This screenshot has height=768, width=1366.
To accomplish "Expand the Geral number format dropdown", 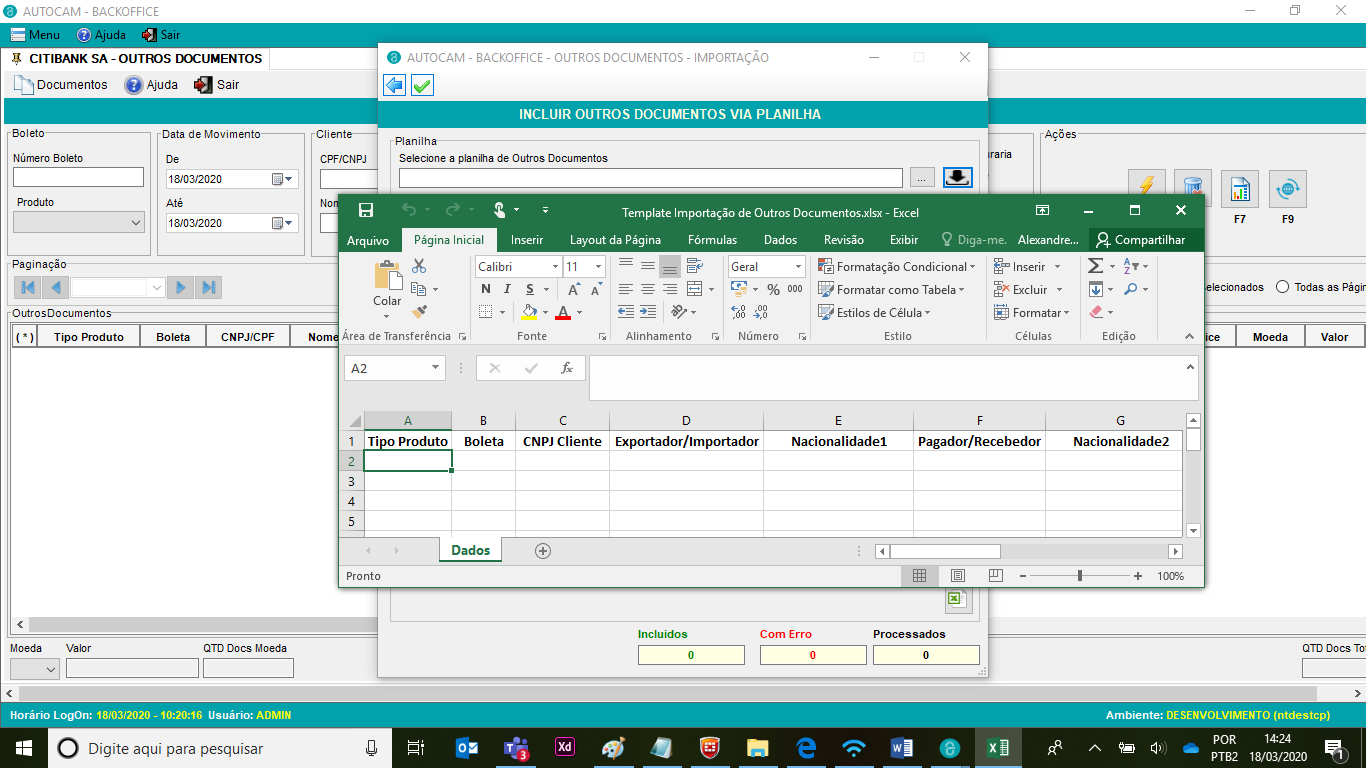I will 798,267.
